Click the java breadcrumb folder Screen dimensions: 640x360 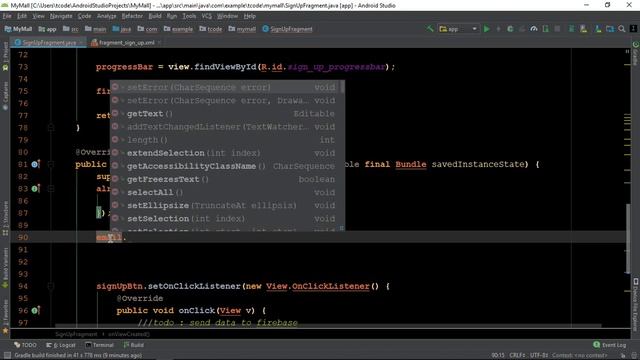(122, 29)
